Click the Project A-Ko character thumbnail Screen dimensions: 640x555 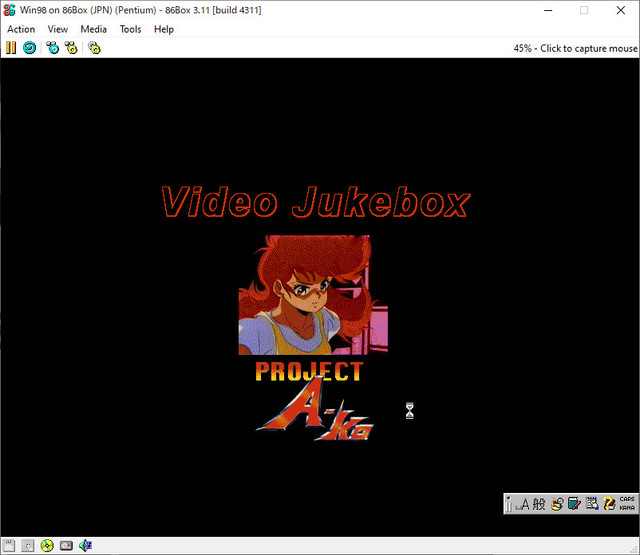coord(313,295)
